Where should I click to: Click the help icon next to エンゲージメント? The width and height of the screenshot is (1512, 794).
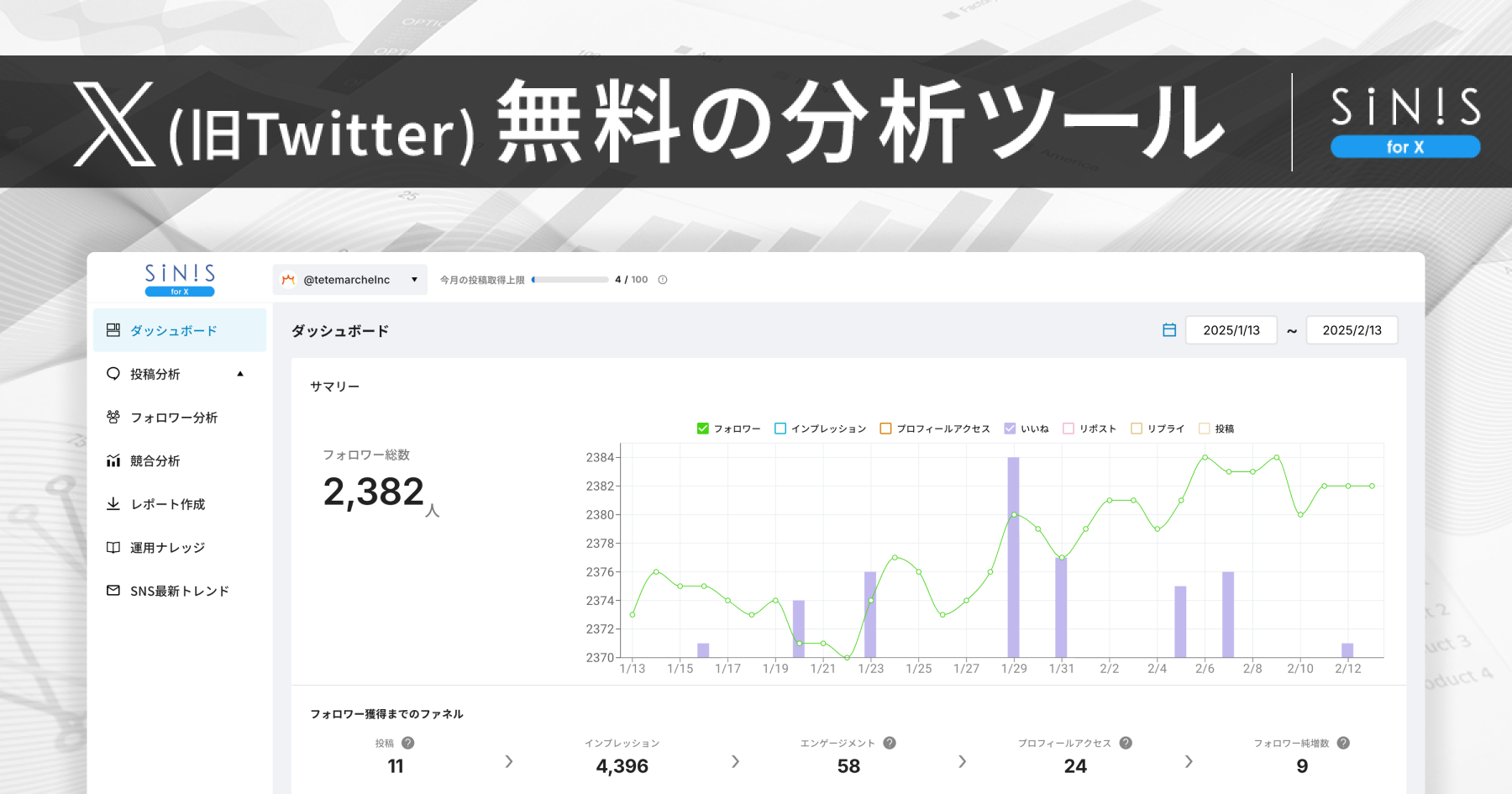click(890, 743)
